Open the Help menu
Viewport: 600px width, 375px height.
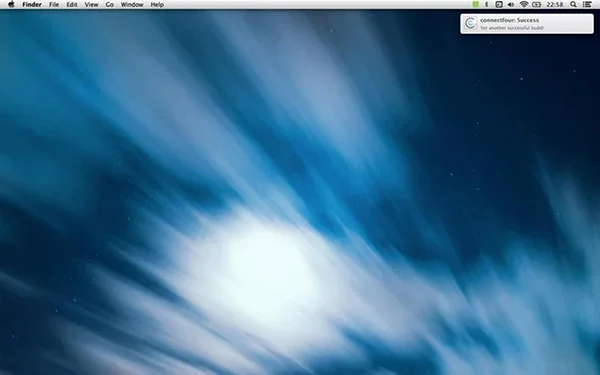click(157, 5)
